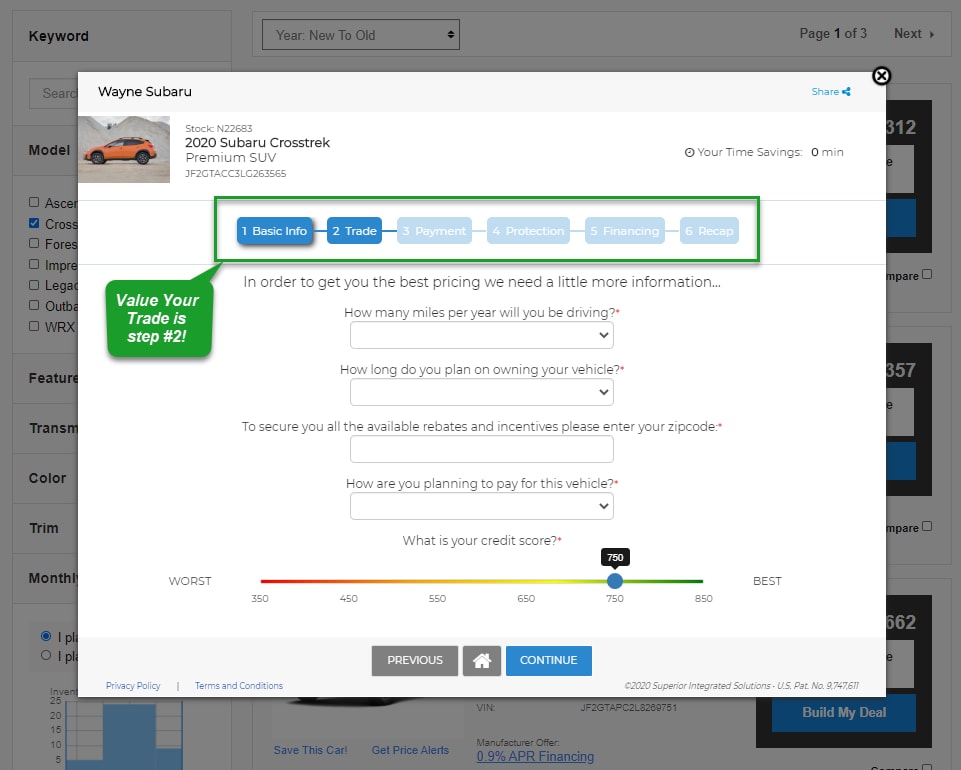Click CONTINUE button

tap(549, 660)
